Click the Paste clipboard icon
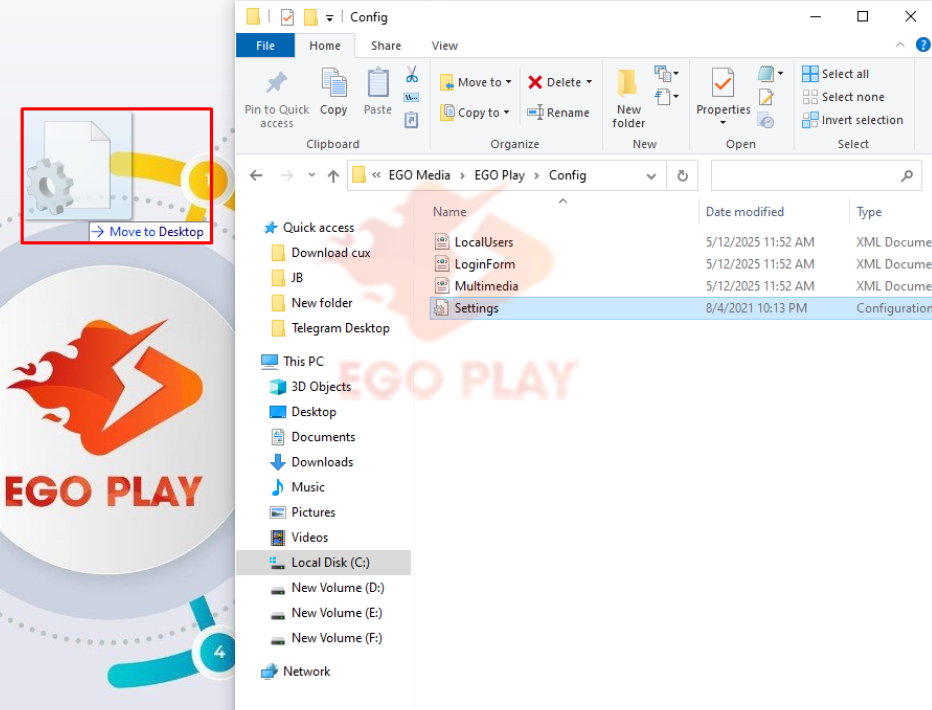Viewport: 932px width, 710px height. (x=377, y=83)
